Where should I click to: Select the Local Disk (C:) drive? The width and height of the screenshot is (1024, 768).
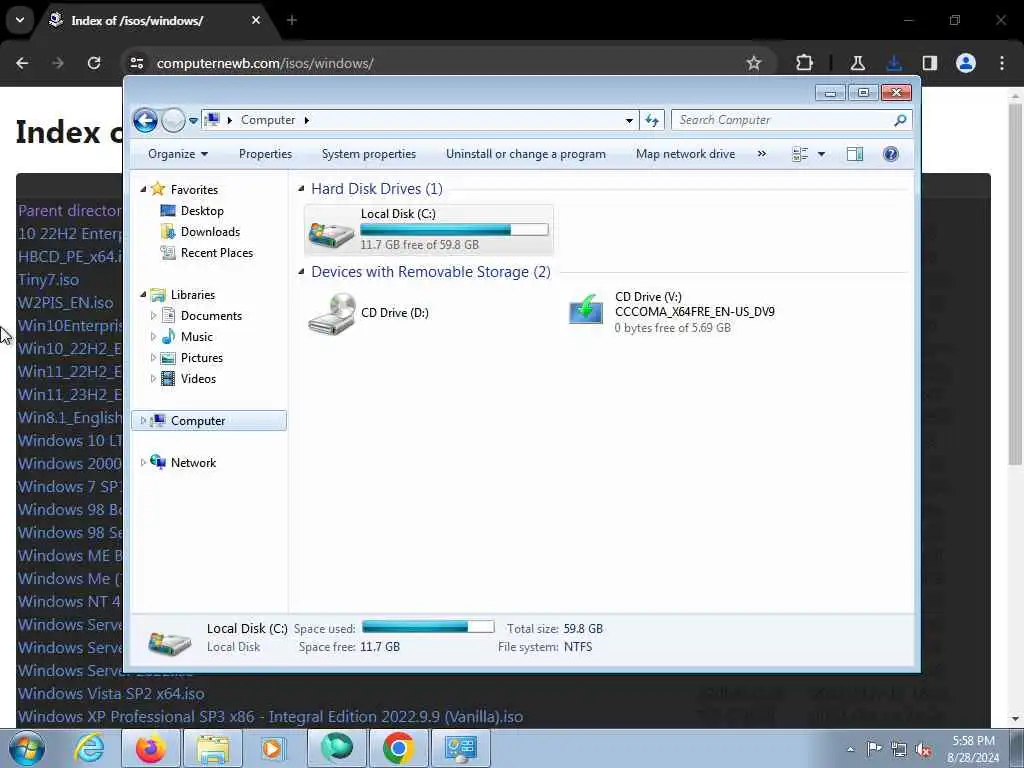(429, 229)
